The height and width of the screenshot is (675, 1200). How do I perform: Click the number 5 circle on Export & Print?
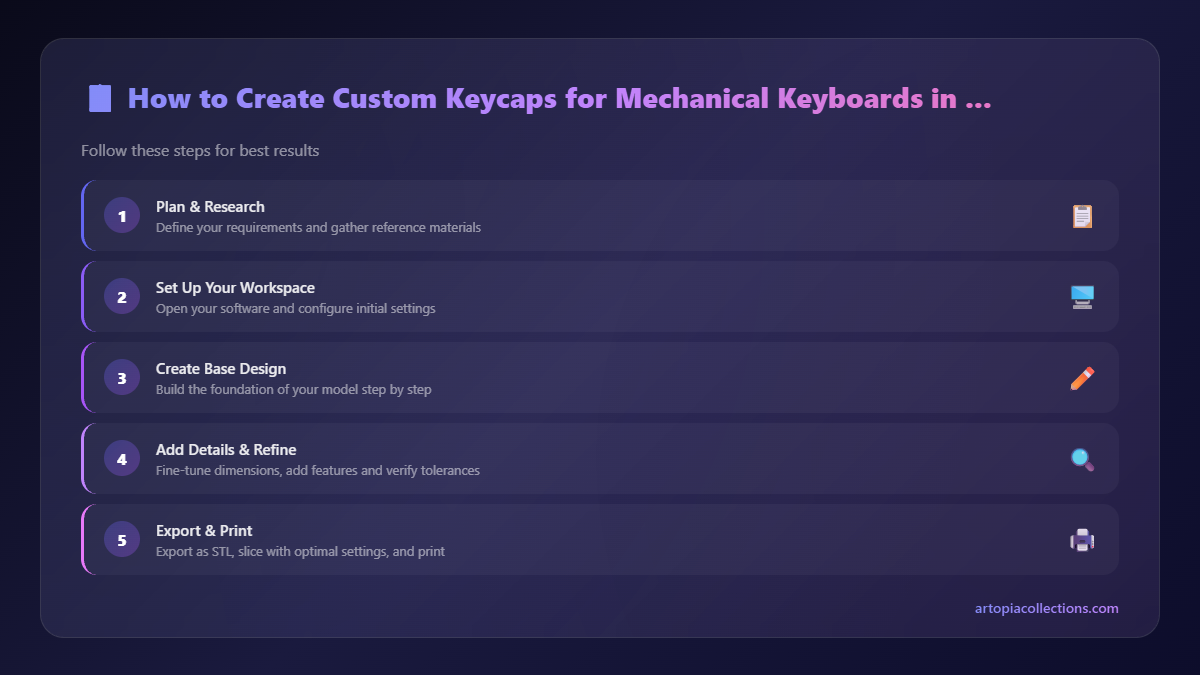click(121, 539)
